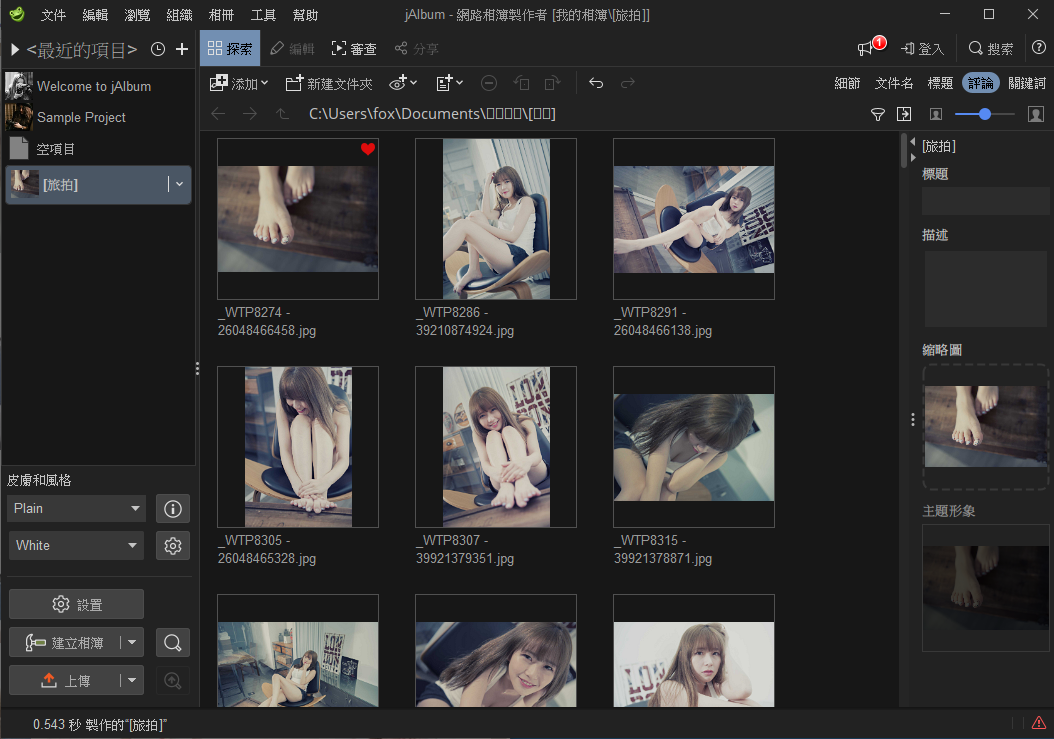1054x739 pixels.
Task: Click the filter funnel icon
Action: (877, 114)
